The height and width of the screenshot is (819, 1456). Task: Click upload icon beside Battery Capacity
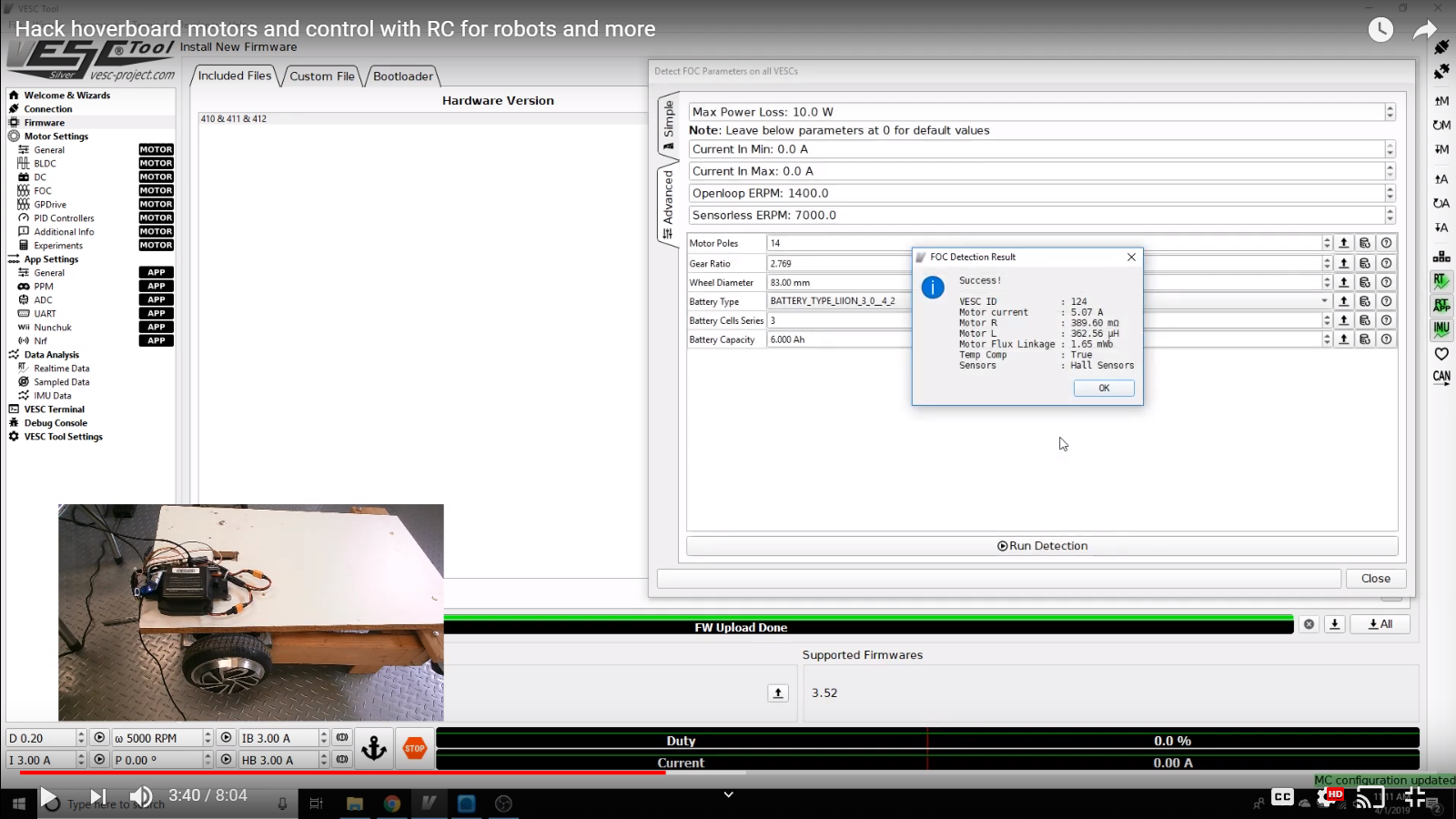tap(1343, 339)
